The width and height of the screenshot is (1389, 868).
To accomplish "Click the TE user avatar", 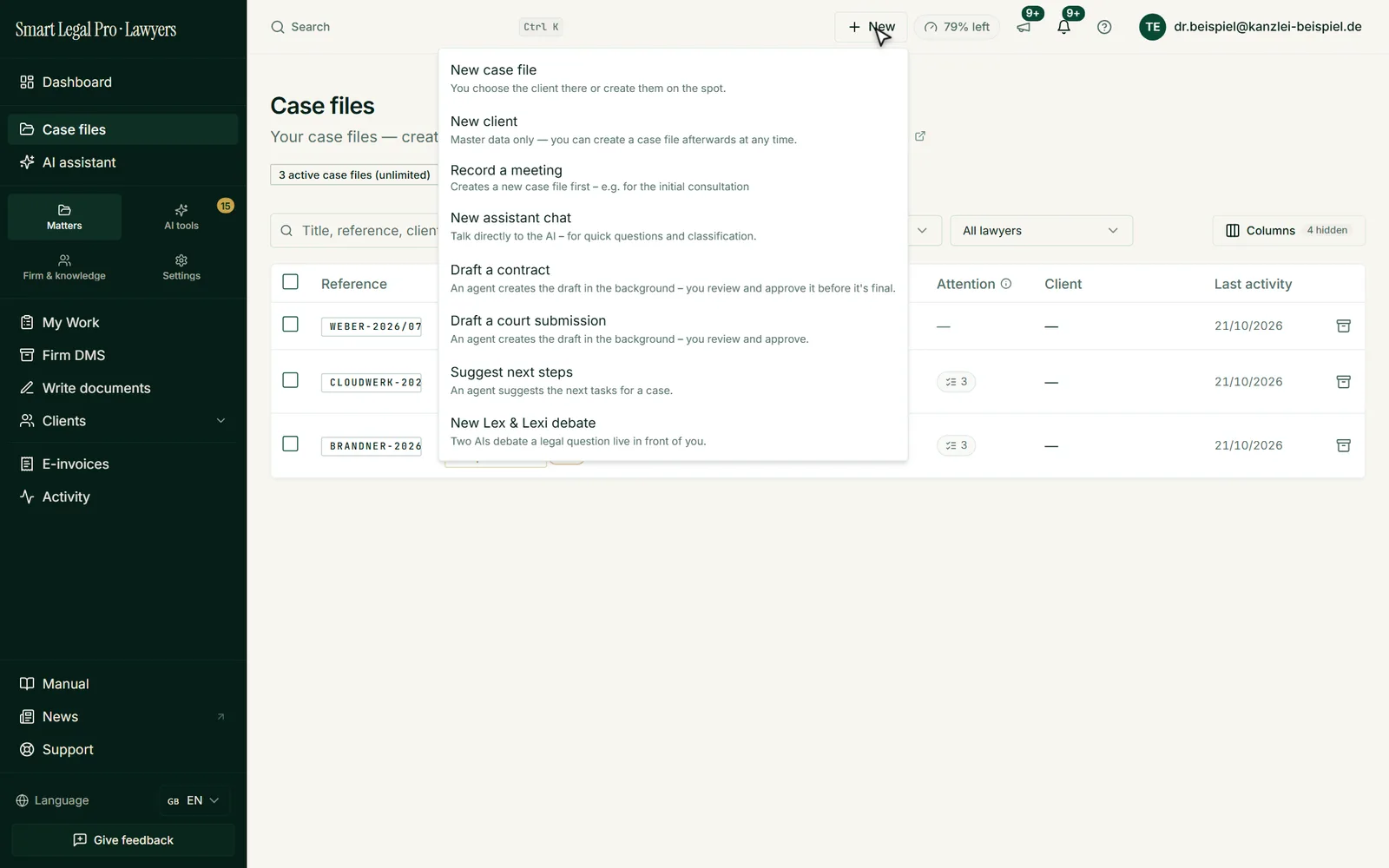I will [1152, 27].
